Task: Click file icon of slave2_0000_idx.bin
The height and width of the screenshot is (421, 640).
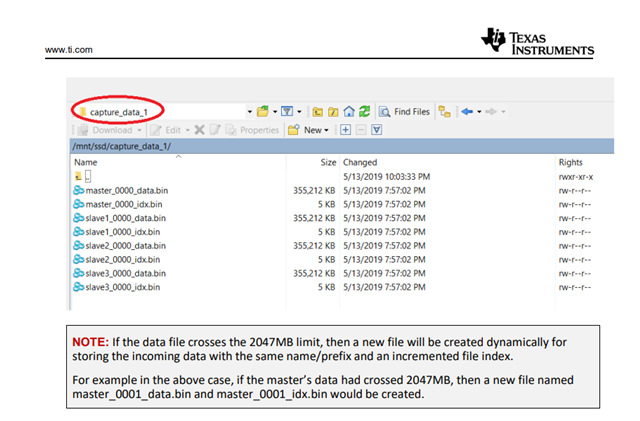Action: (x=78, y=260)
